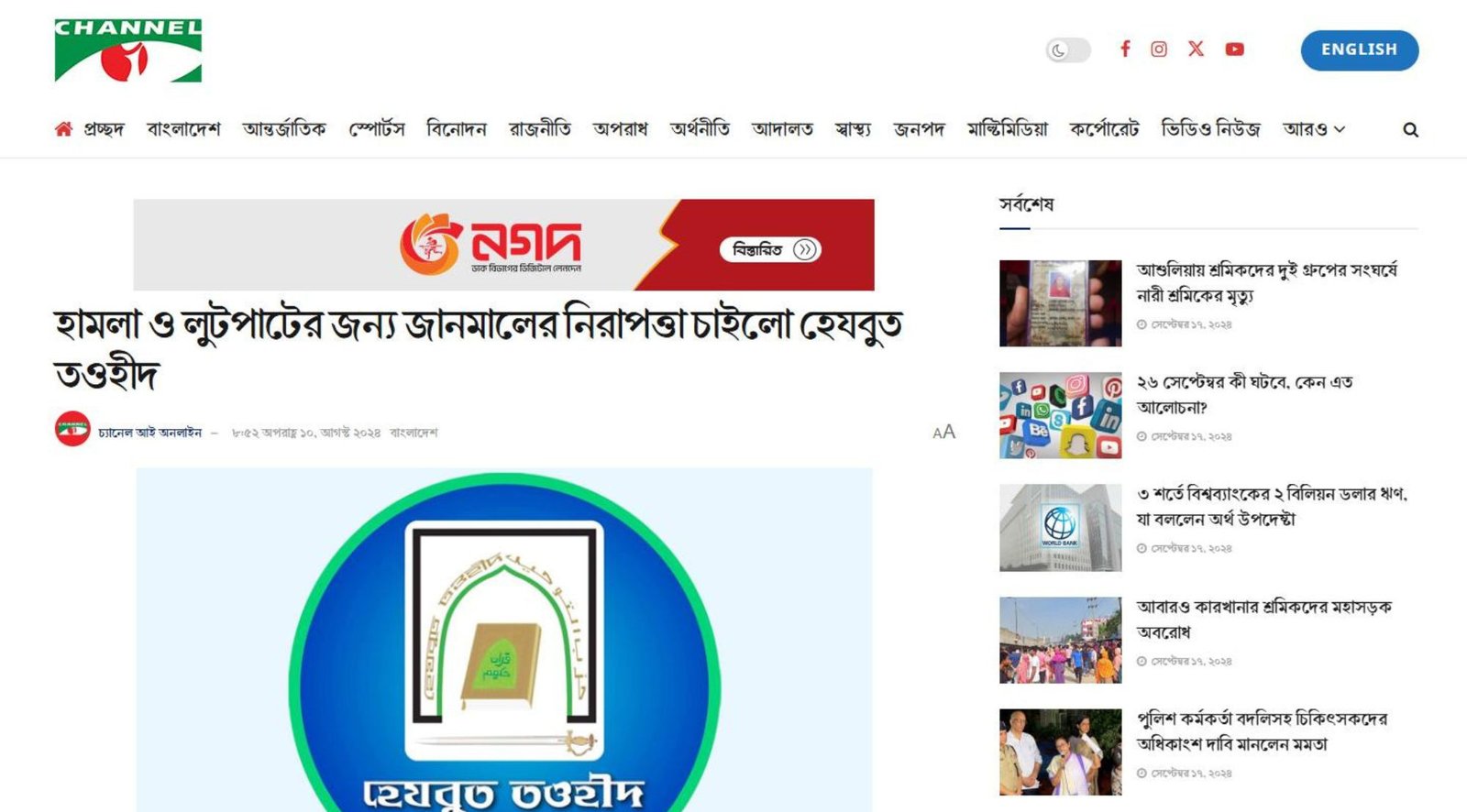The image size is (1467, 812).
Task: Open the Instagram icon link
Action: 1159,49
